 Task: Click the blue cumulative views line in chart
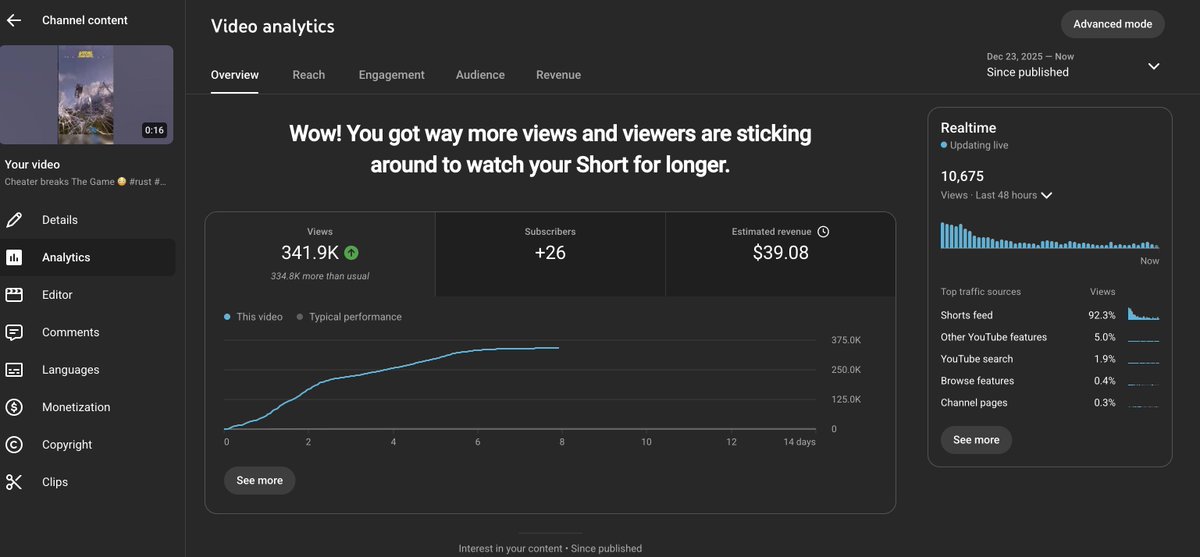(392, 367)
